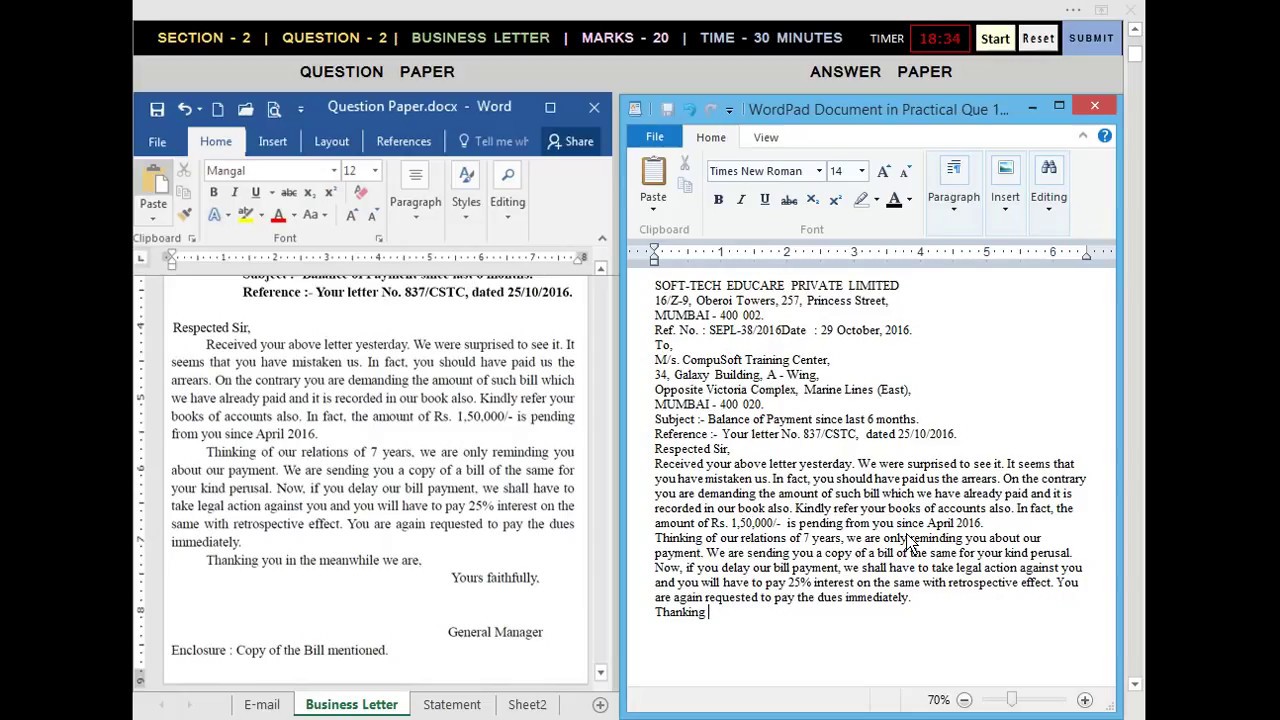This screenshot has height=720, width=1280.
Task: Switch to the Insert tab in Word
Action: [273, 142]
